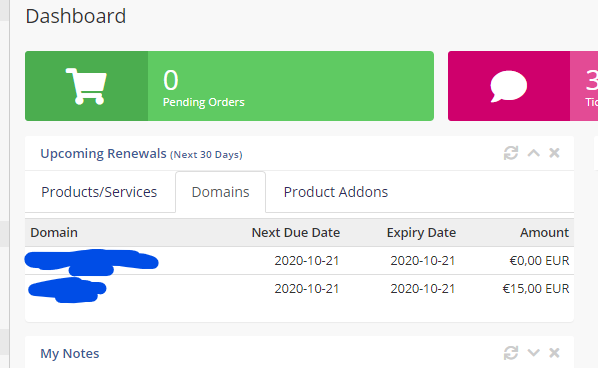Switch to the Products/Services tab
This screenshot has height=368, width=598.
tap(99, 192)
